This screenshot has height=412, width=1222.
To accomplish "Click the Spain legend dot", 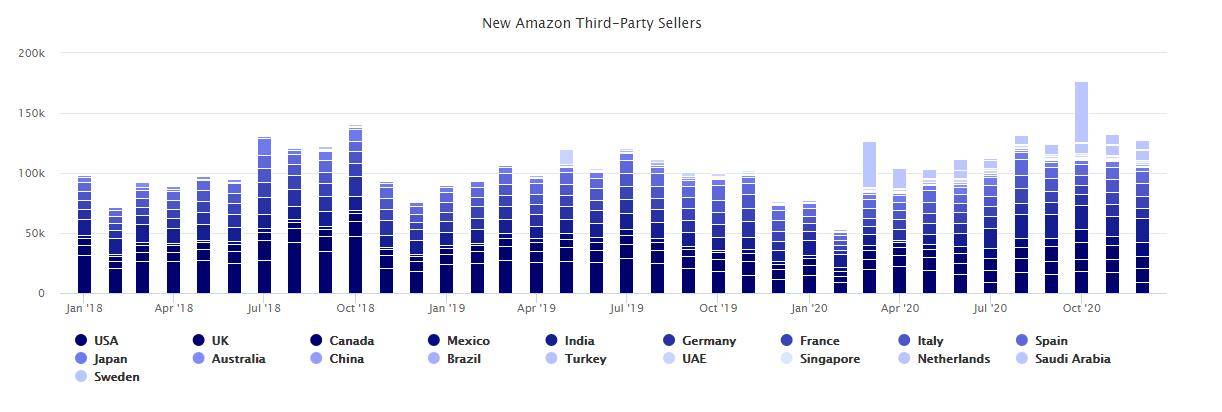I will 1022,341.
